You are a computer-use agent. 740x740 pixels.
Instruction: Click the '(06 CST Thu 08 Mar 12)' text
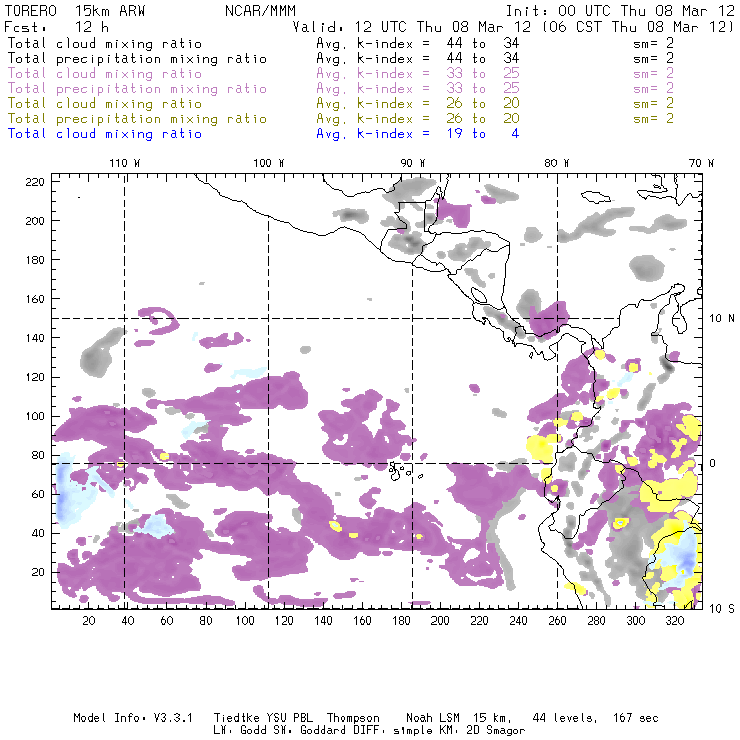click(637, 27)
